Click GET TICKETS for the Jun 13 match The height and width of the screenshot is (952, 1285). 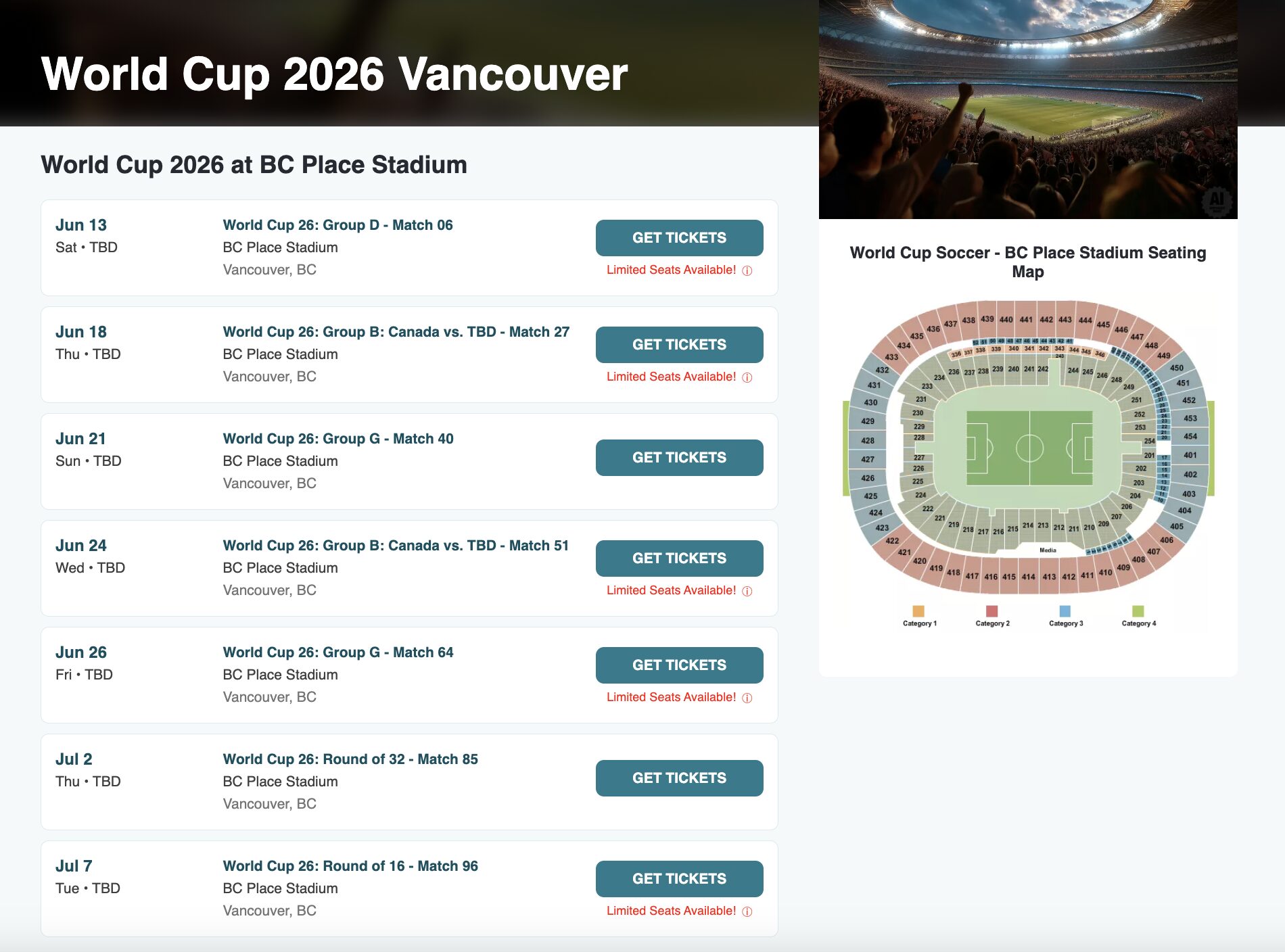click(679, 237)
